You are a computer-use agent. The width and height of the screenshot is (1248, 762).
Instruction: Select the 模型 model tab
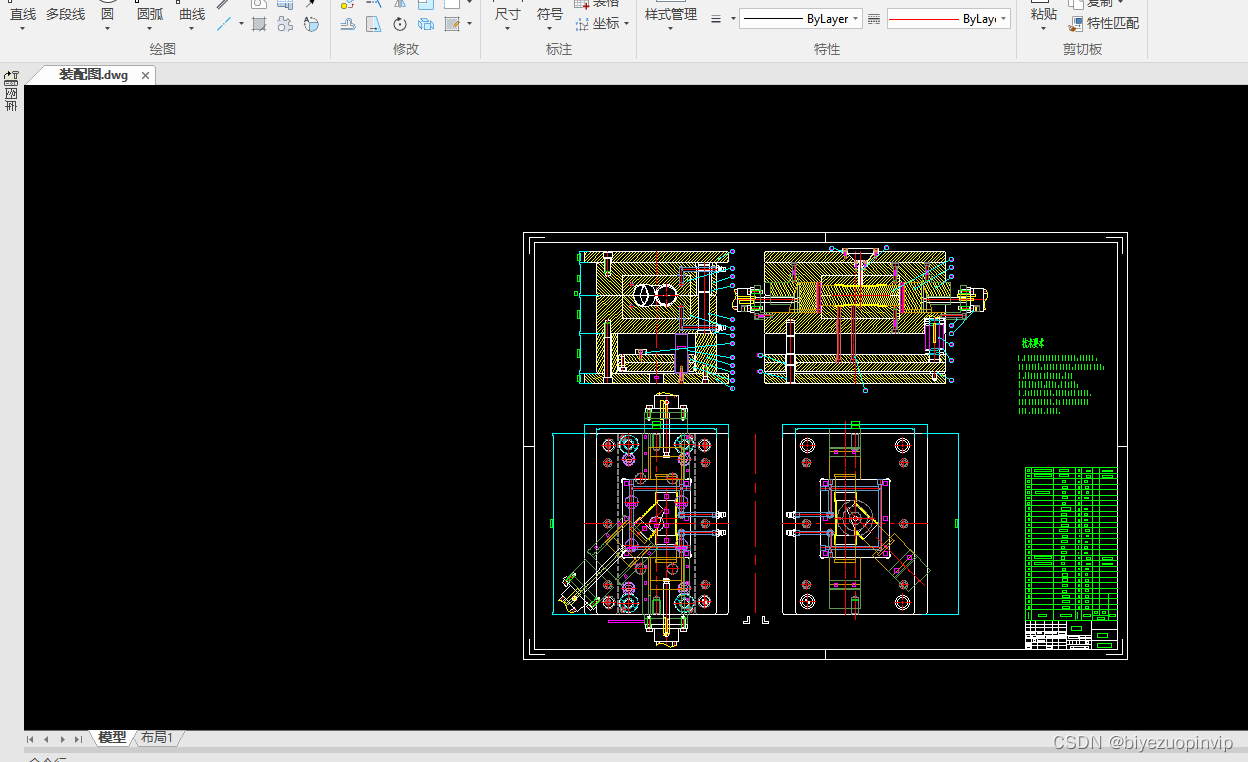(112, 738)
